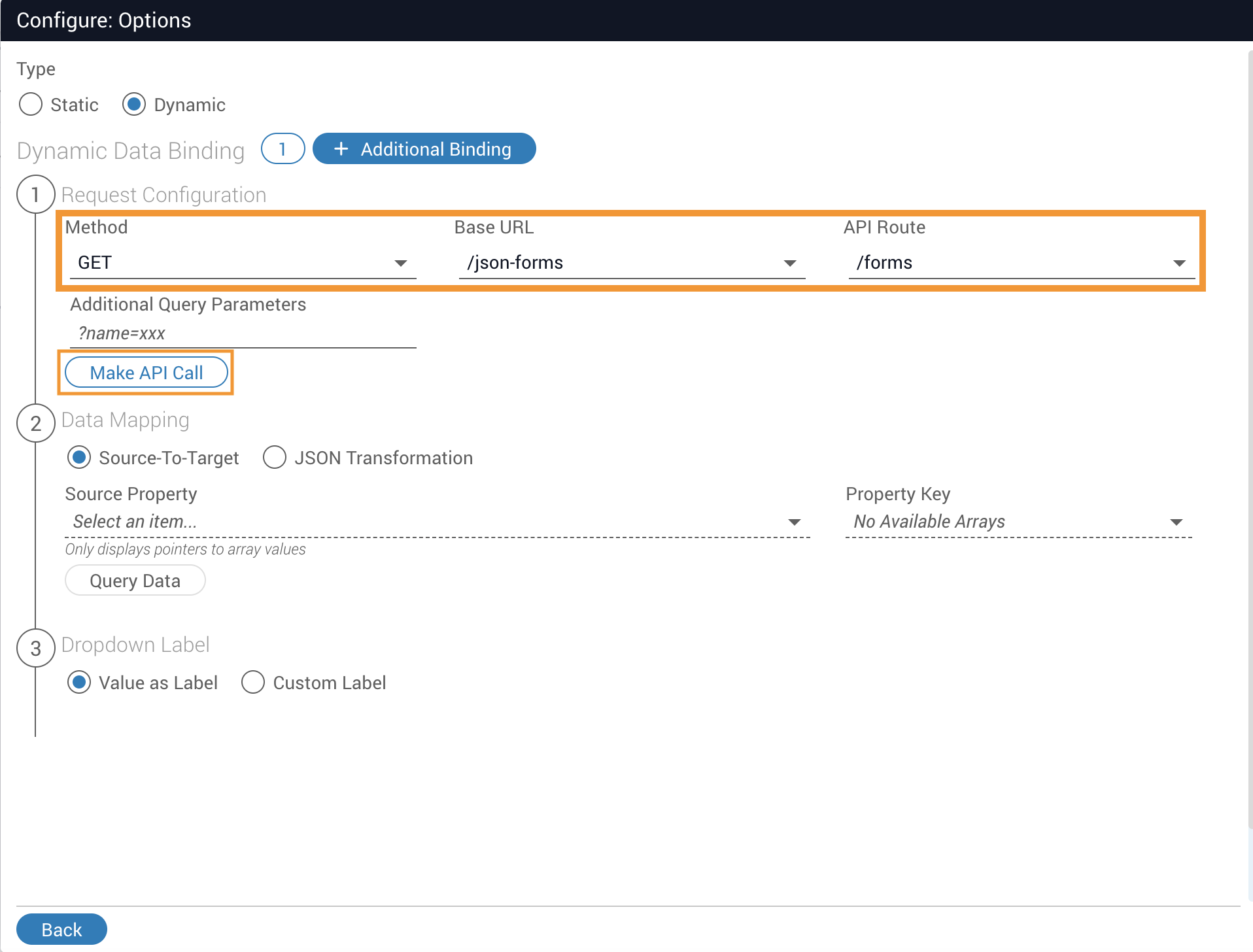Add an Additional Binding
The image size is (1253, 952).
tap(424, 149)
